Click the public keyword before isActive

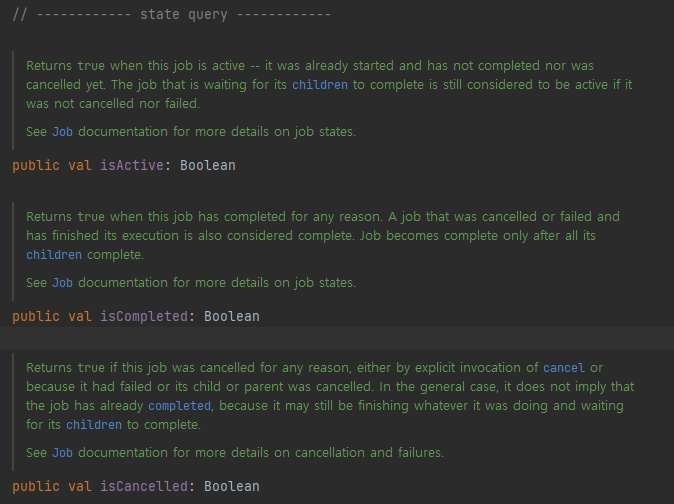[36, 165]
